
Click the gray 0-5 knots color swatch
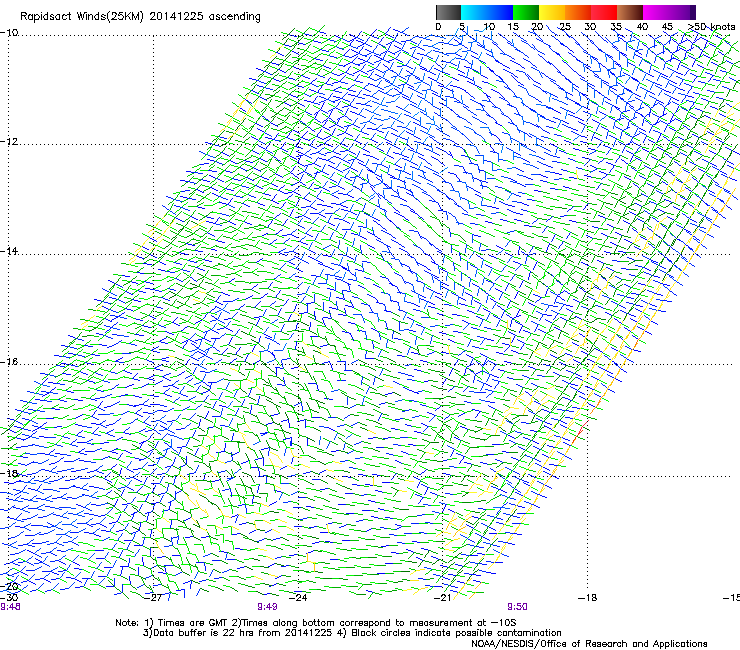[448, 12]
